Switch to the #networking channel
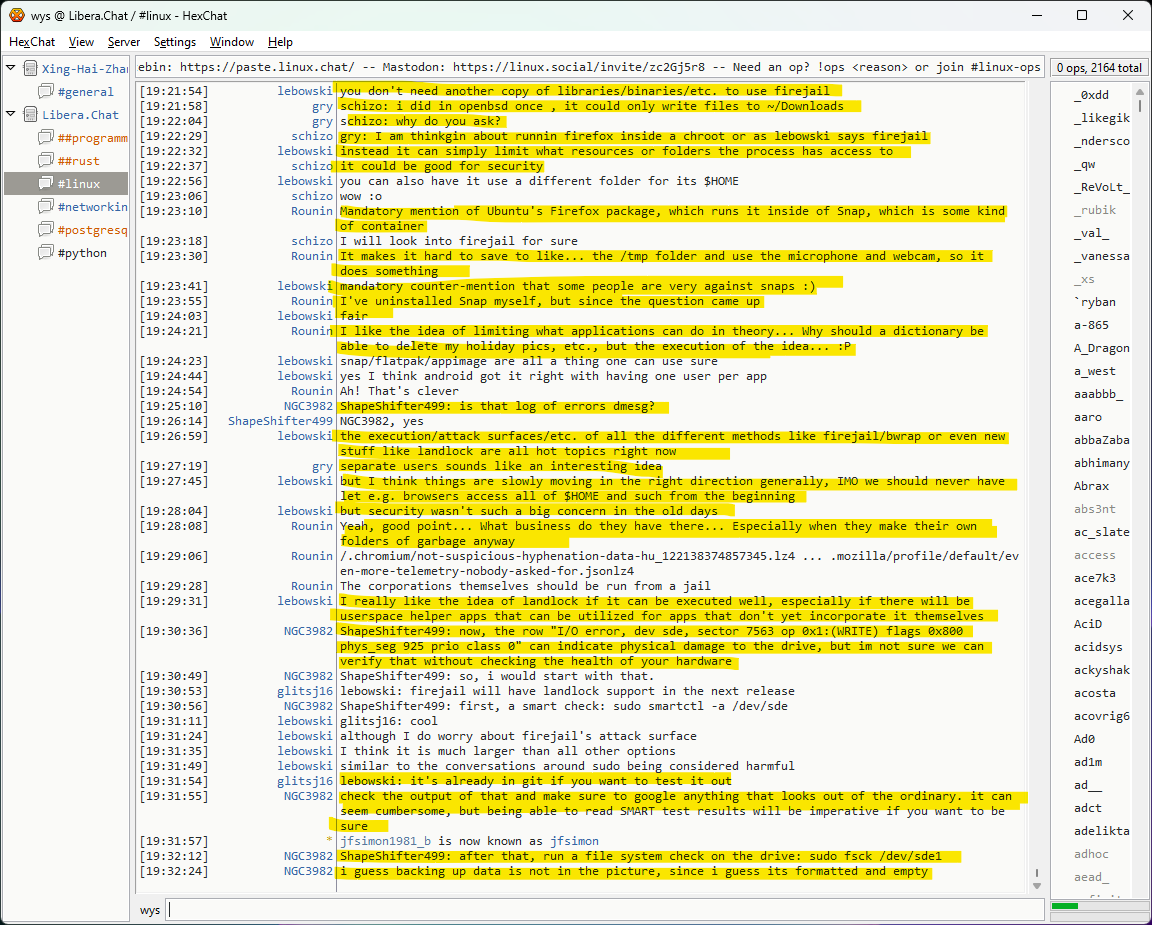The width and height of the screenshot is (1152, 925). pyautogui.click(x=92, y=207)
